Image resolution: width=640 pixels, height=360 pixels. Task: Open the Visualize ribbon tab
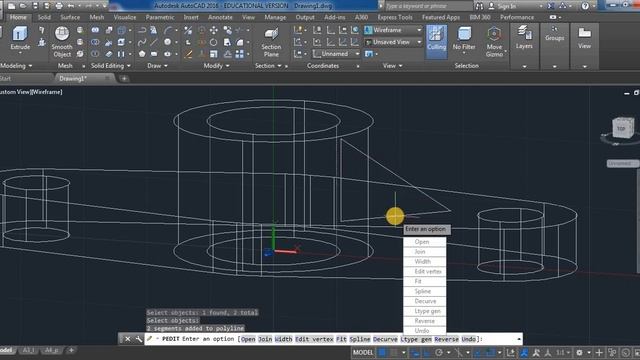[x=125, y=17]
